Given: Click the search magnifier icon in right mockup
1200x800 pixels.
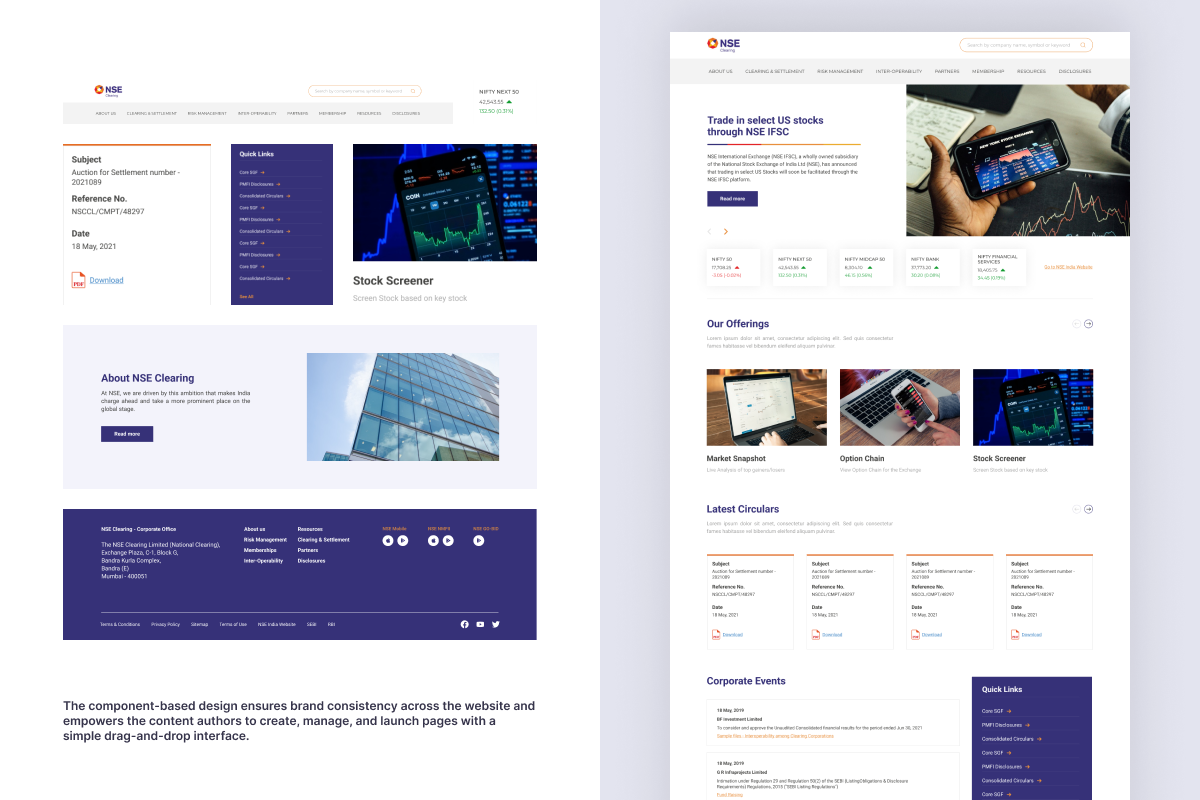Looking at the screenshot, I should click(x=1082, y=45).
